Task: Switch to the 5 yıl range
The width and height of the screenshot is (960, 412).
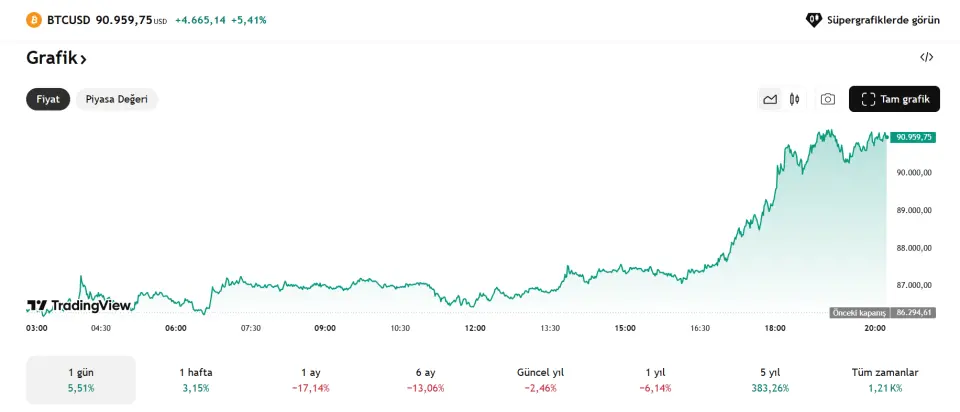Action: pyautogui.click(x=770, y=379)
